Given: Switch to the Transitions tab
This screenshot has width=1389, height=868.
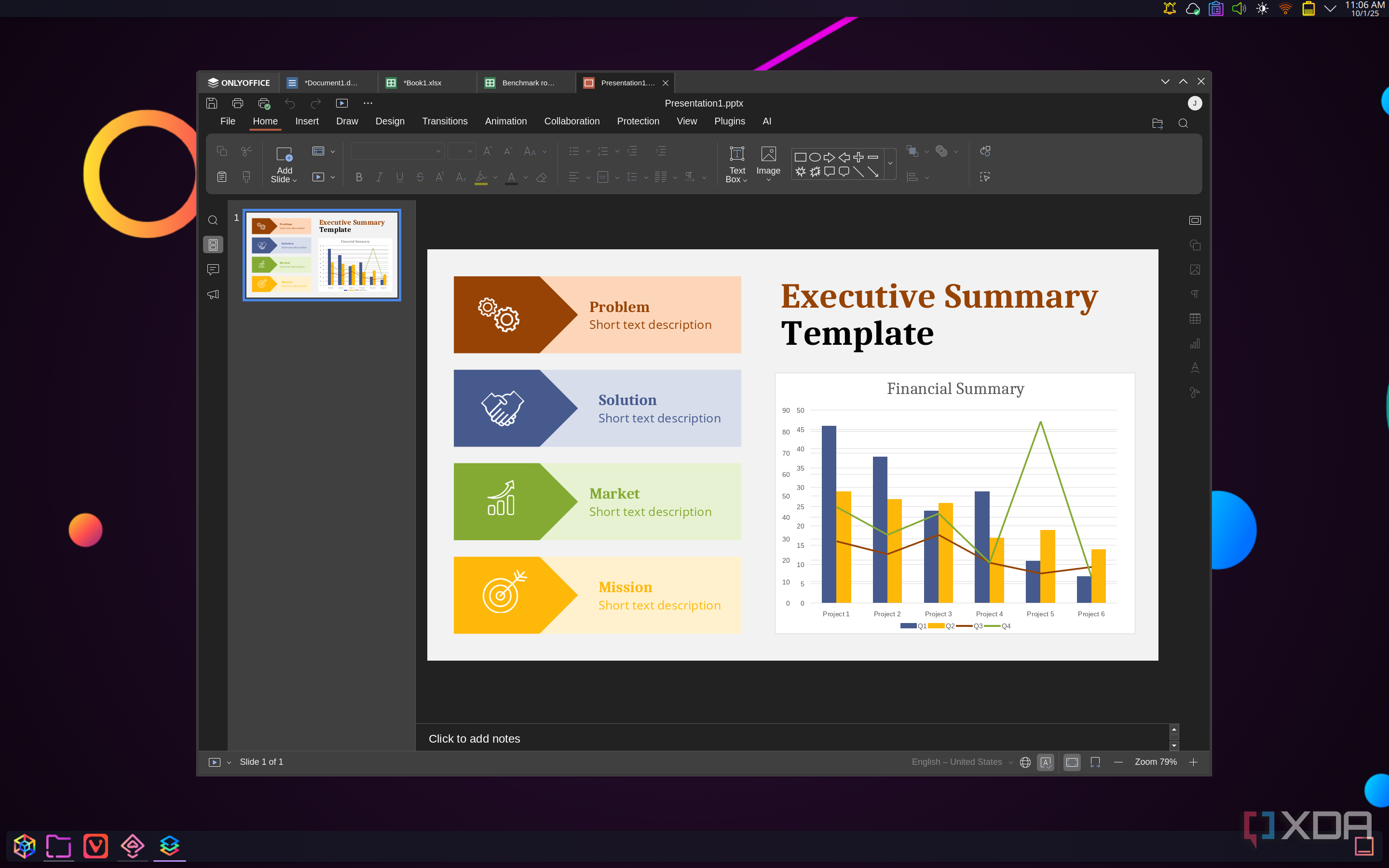Looking at the screenshot, I should click(x=445, y=121).
